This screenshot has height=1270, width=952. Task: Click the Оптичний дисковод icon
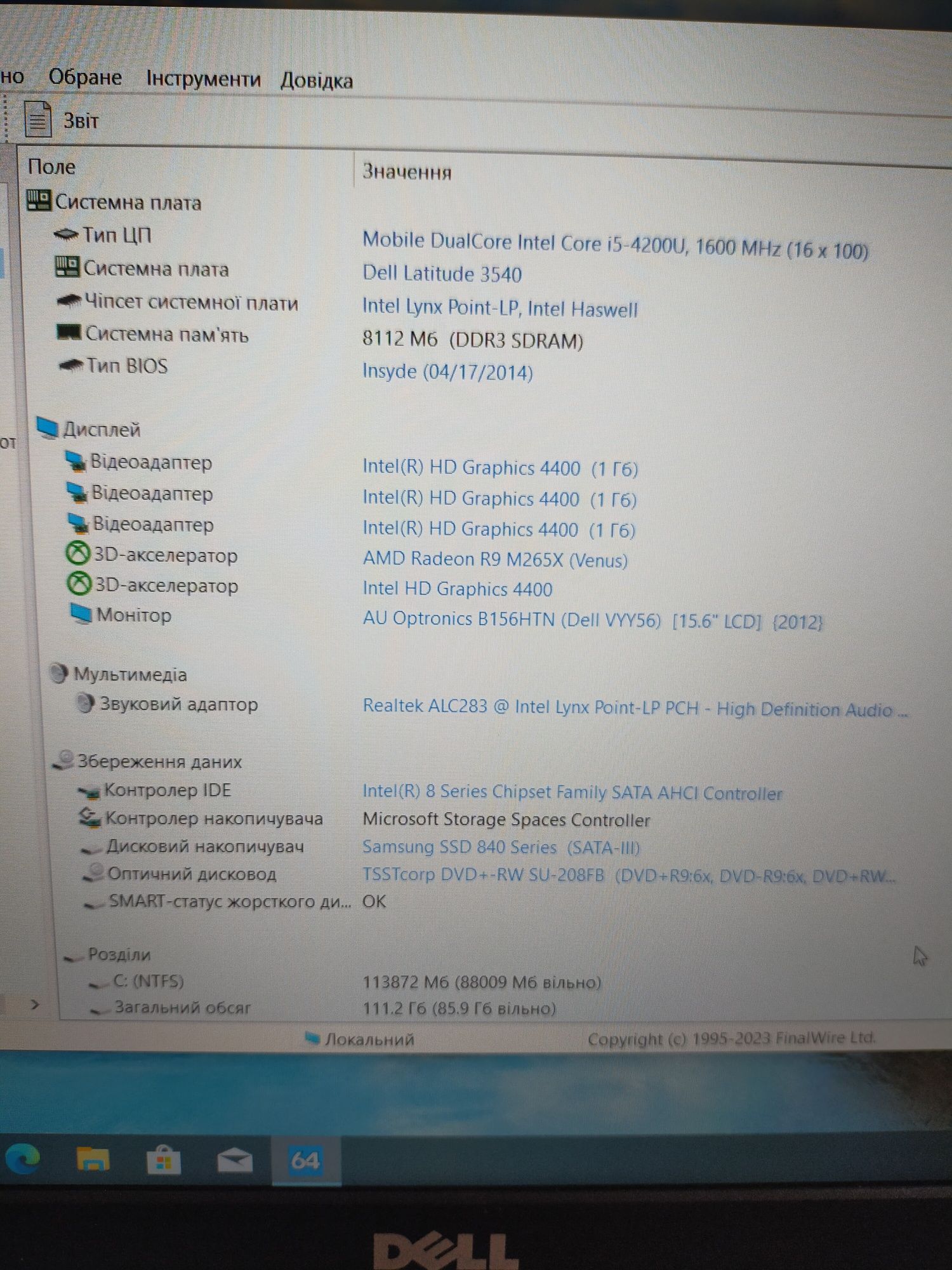tap(93, 873)
